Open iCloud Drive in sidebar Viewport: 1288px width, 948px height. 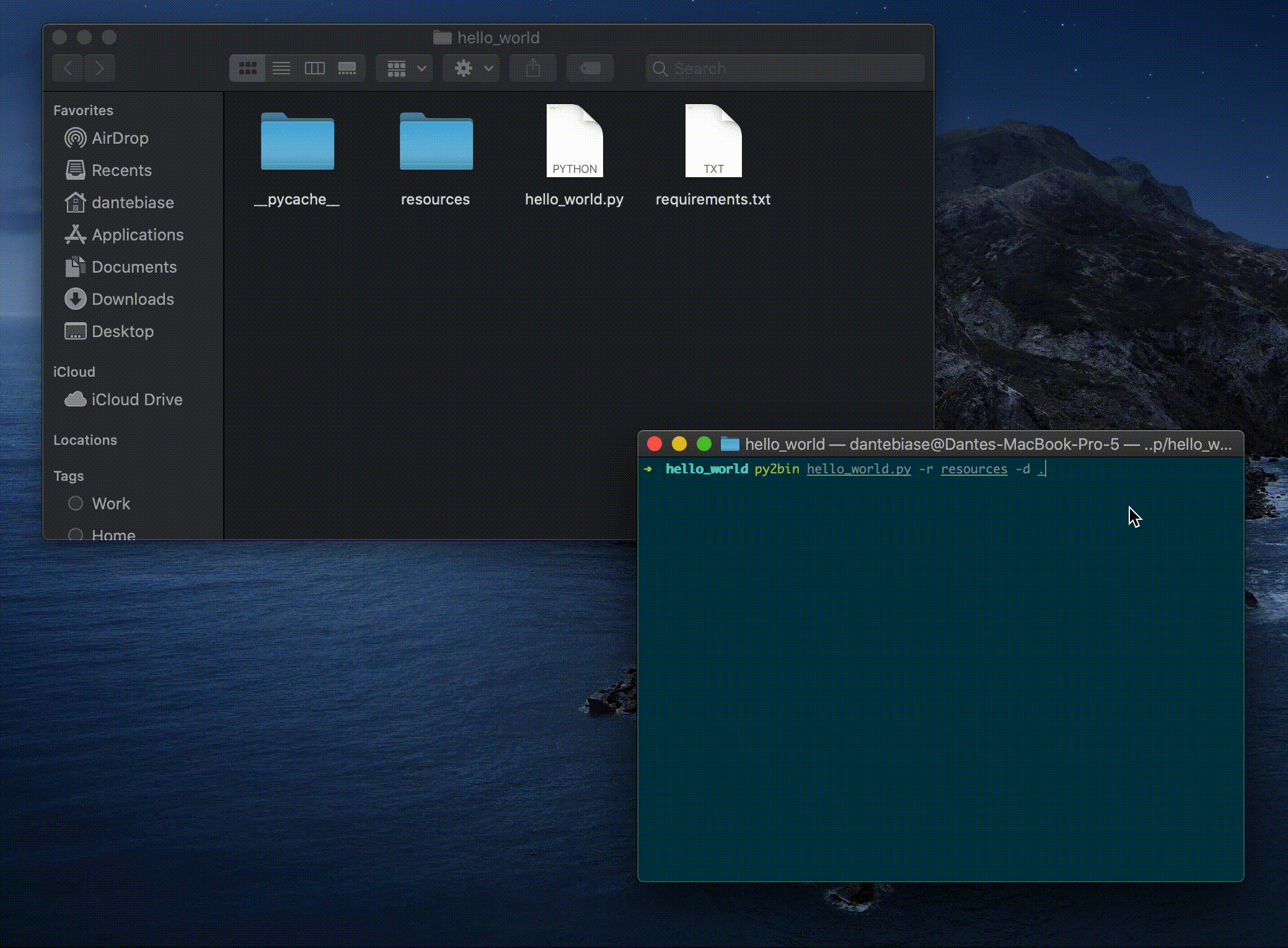pos(136,400)
